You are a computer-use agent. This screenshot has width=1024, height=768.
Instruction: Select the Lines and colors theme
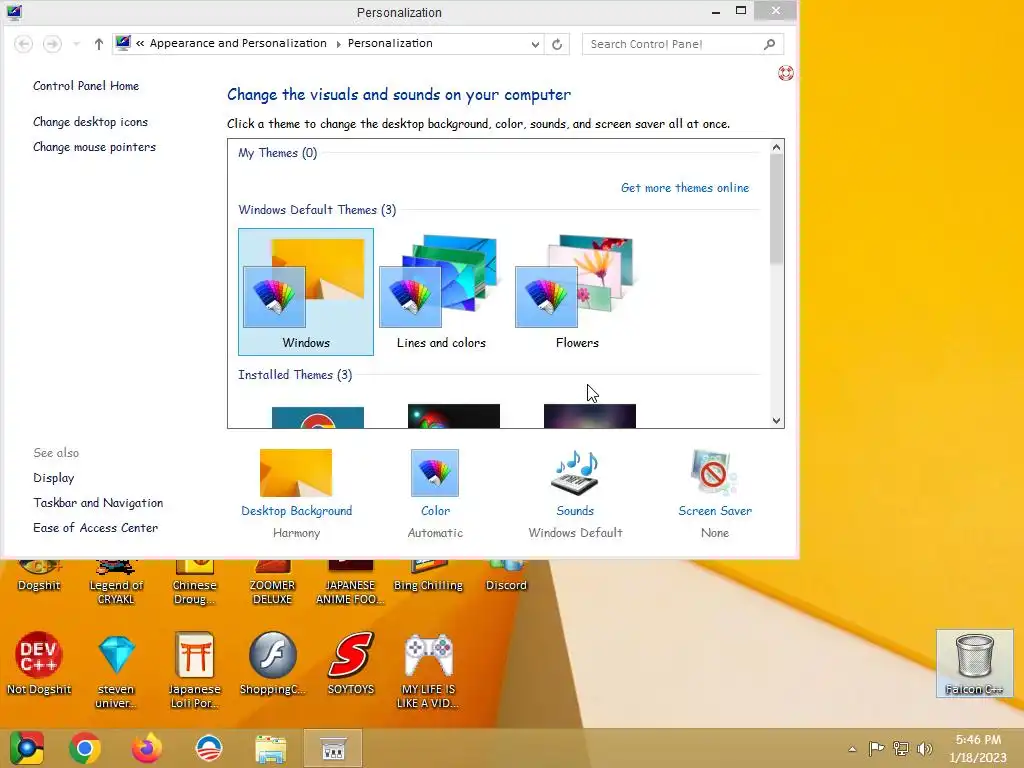click(x=441, y=291)
